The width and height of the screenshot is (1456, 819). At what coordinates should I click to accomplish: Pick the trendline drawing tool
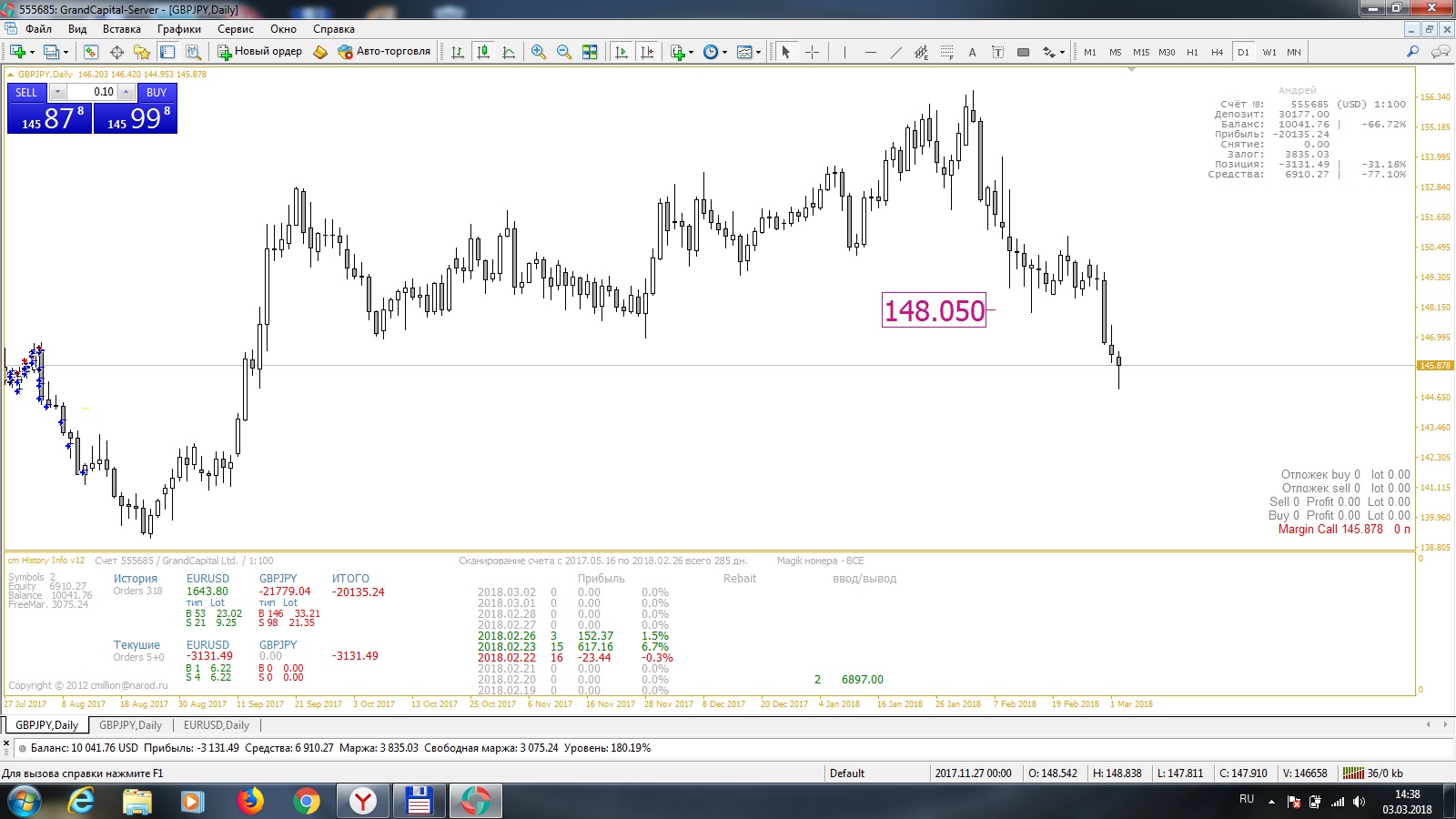895,52
